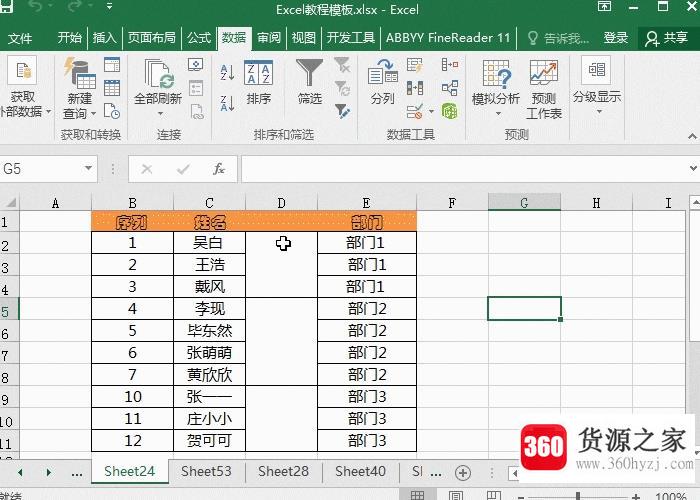
Task: Open the Name Box dropdown arrow
Action: pyautogui.click(x=88, y=168)
